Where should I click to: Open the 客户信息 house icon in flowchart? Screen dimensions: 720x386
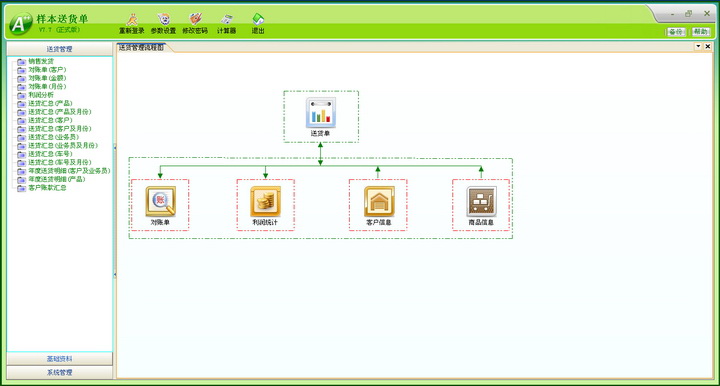coord(379,201)
